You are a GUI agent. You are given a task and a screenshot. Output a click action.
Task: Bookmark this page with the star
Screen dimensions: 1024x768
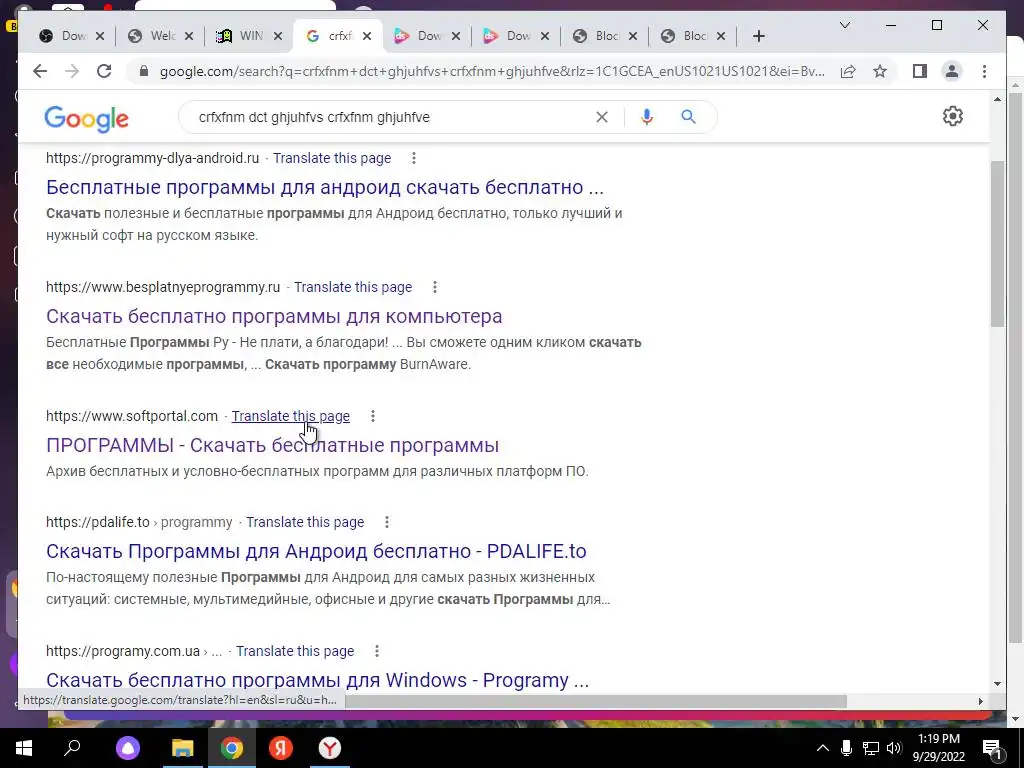880,71
